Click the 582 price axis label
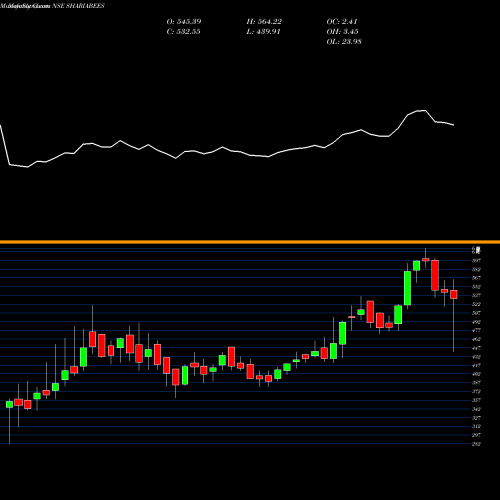Screen dimensions: 500x500 (476, 269)
